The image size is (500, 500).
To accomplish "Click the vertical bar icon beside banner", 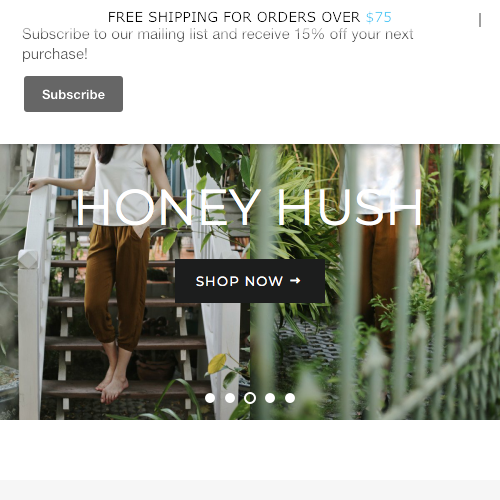I will pos(480,20).
